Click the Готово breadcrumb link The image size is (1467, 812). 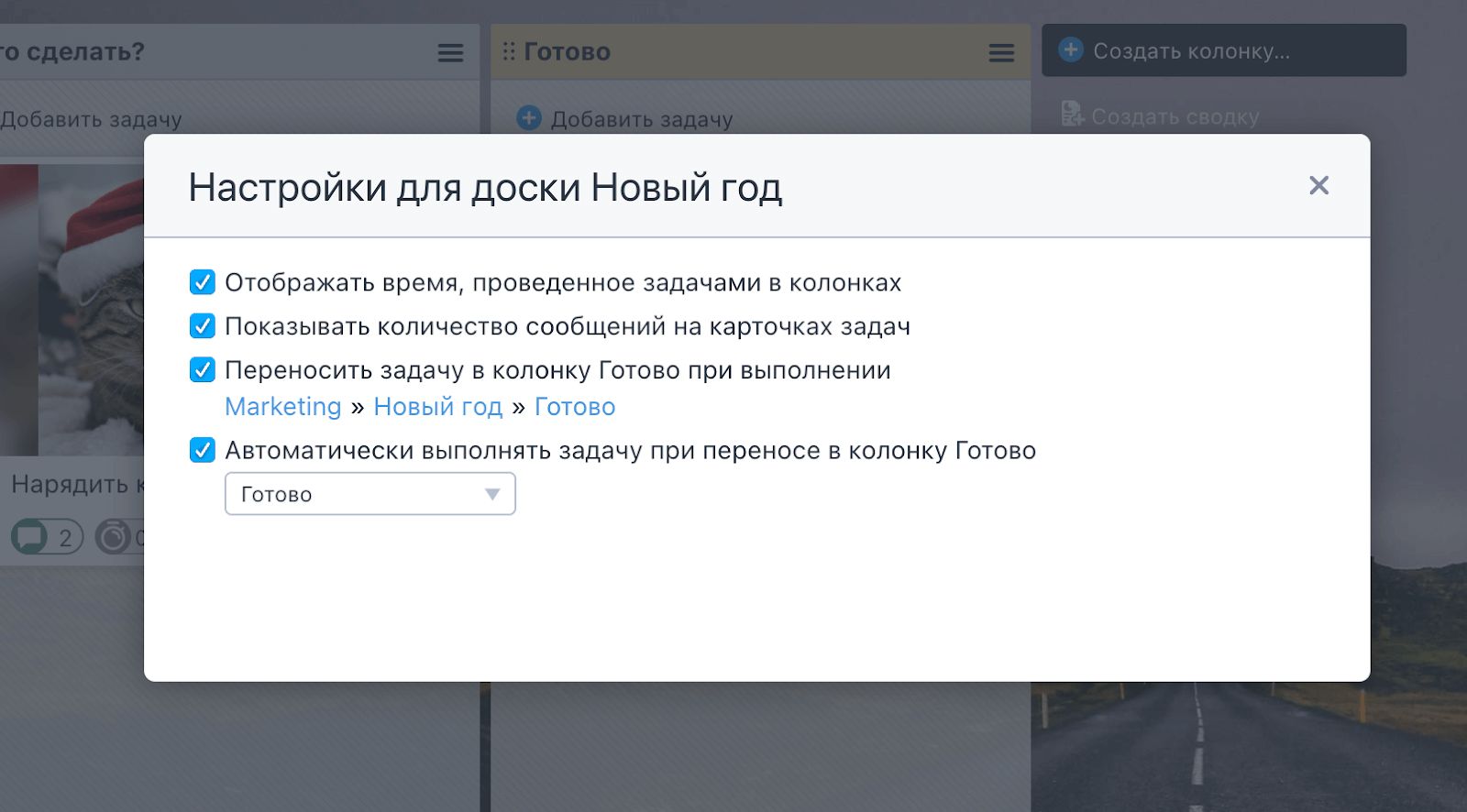click(x=575, y=407)
